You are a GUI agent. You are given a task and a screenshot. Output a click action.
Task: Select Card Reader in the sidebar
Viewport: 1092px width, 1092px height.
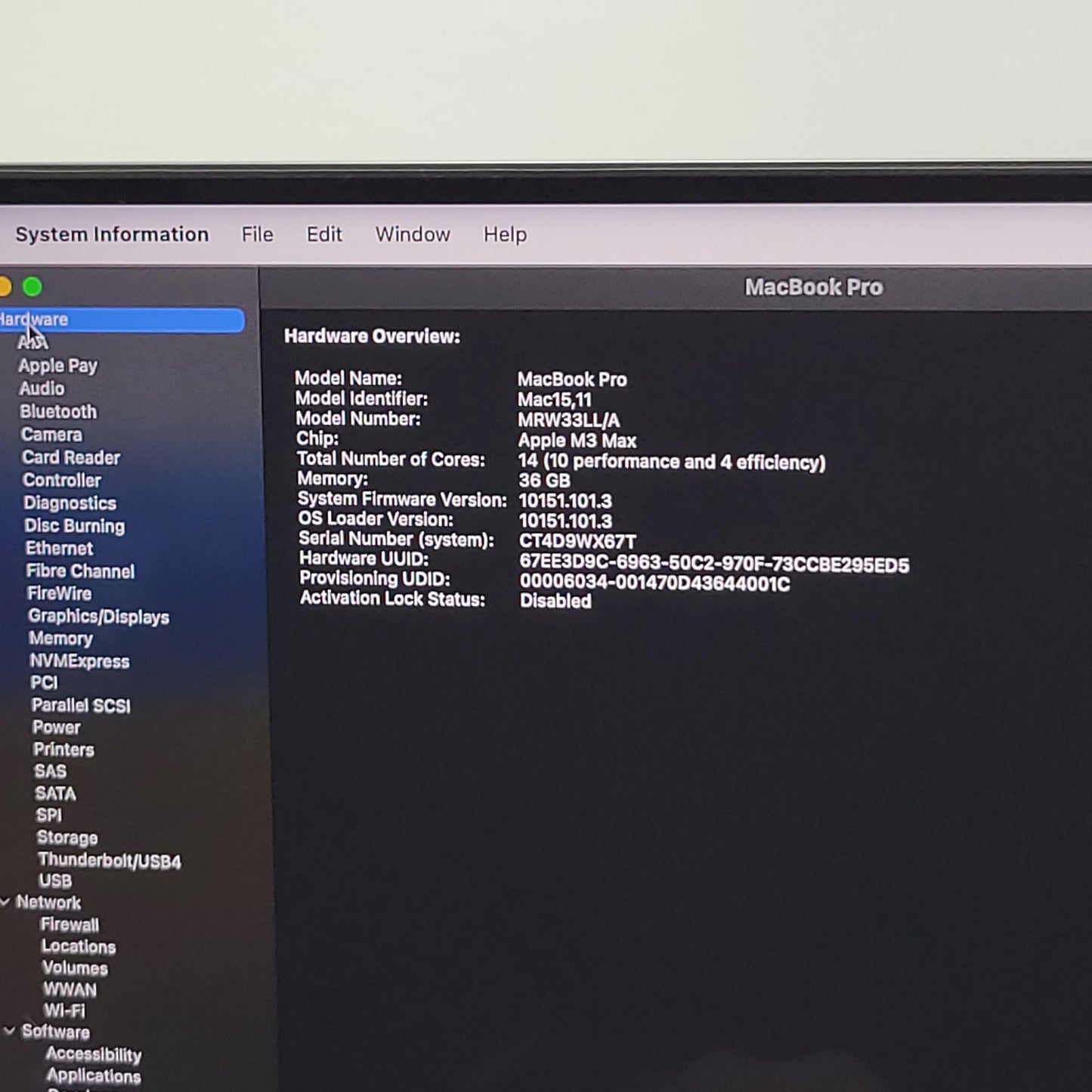[71, 457]
